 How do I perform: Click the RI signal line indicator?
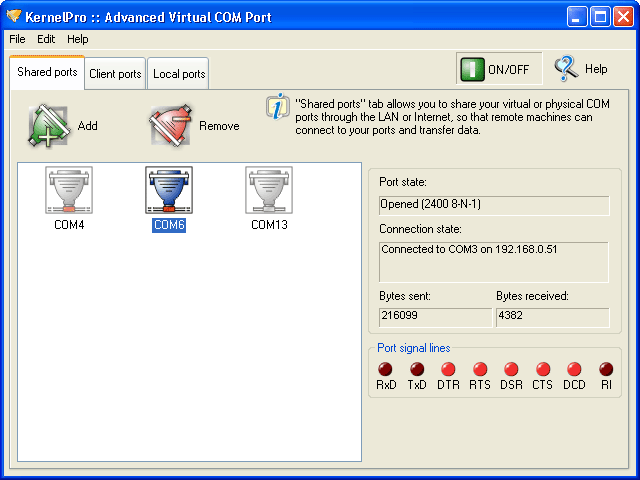coord(606,369)
